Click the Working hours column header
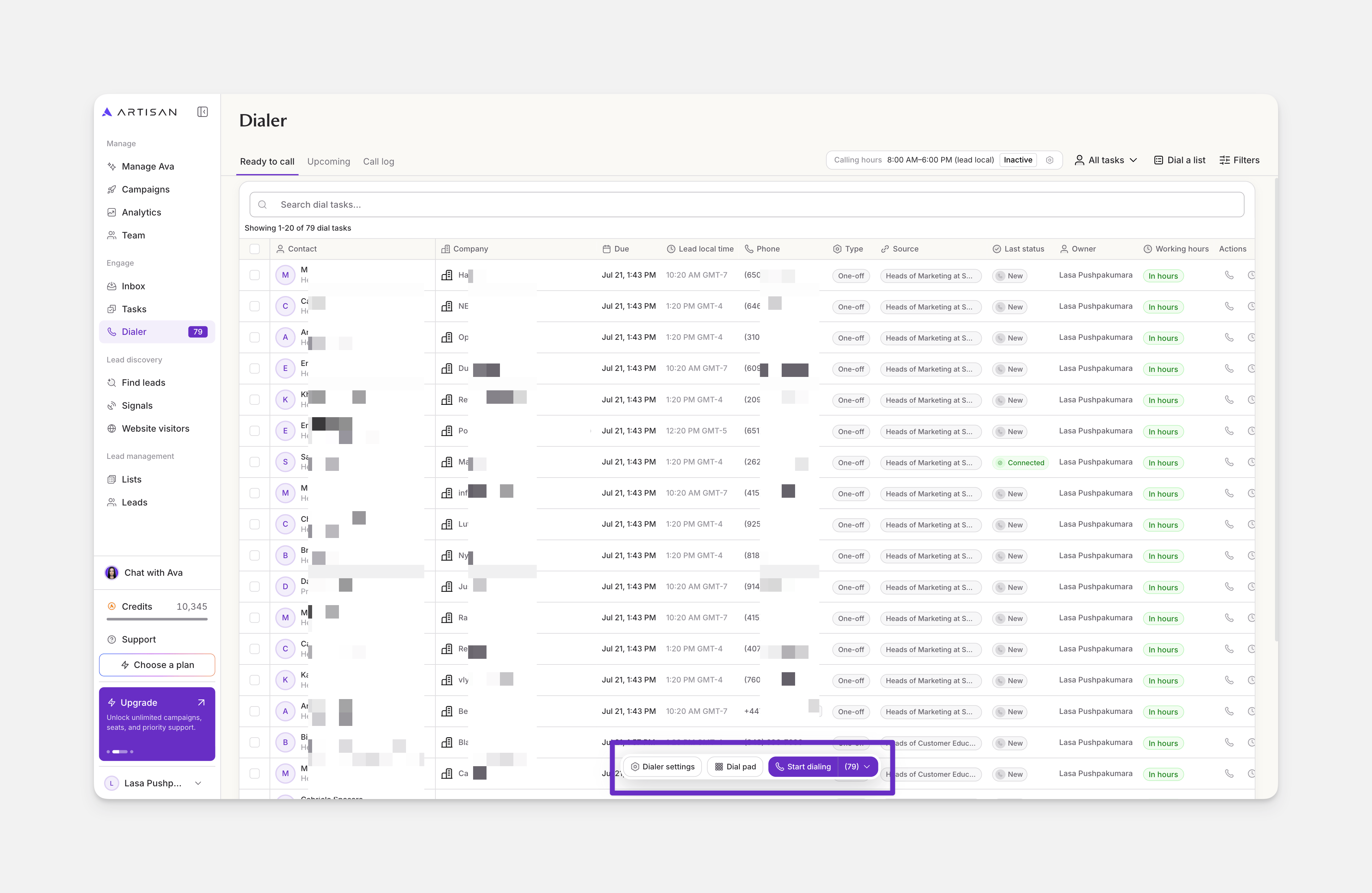1372x893 pixels. (x=1176, y=249)
